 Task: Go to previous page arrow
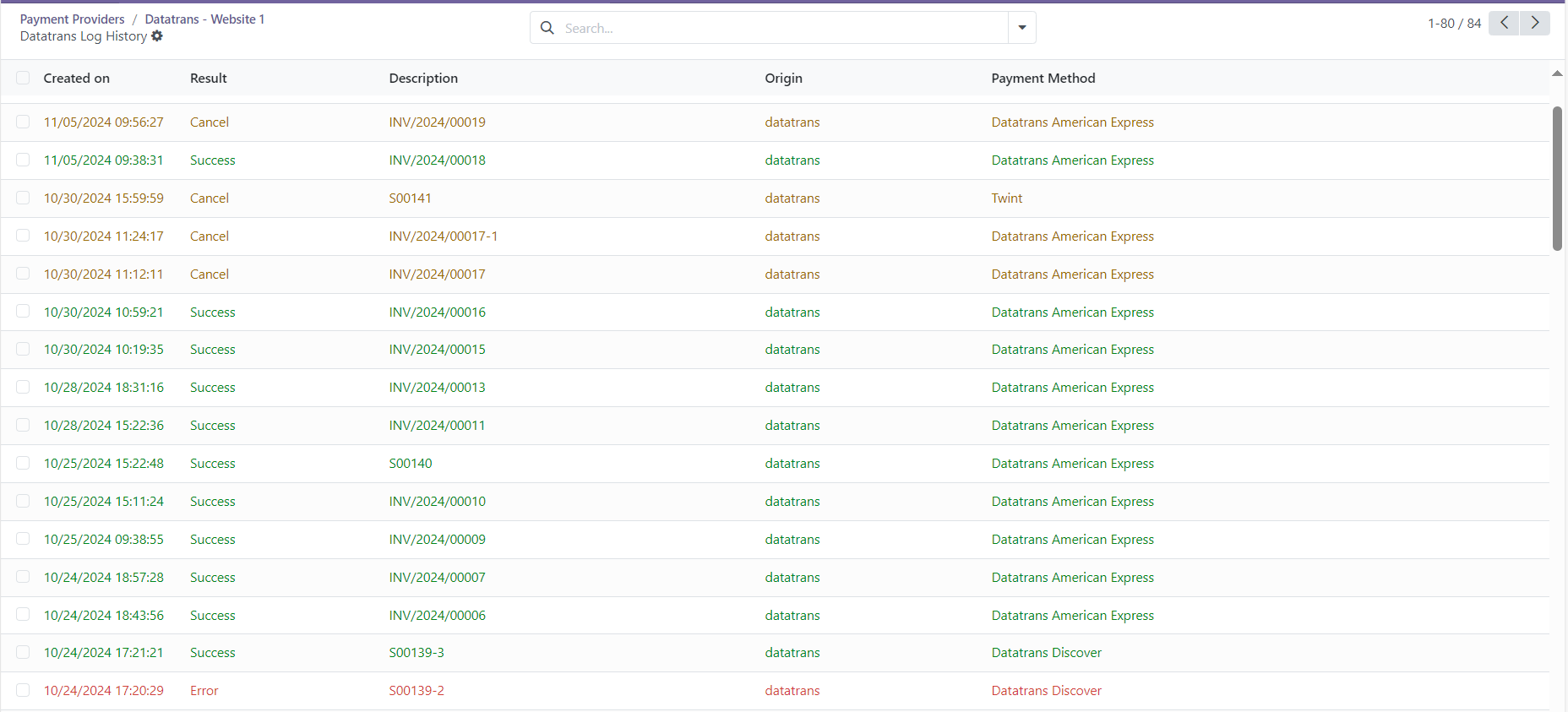[1504, 23]
